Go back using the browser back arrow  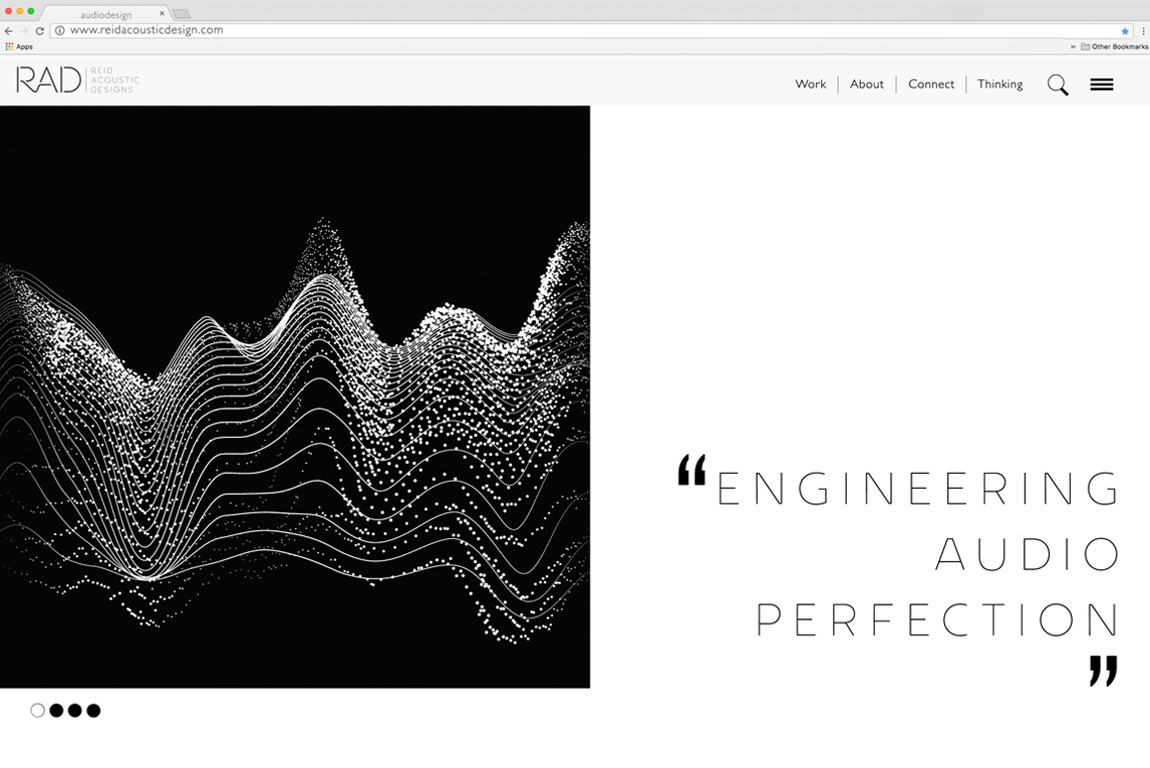(9, 31)
